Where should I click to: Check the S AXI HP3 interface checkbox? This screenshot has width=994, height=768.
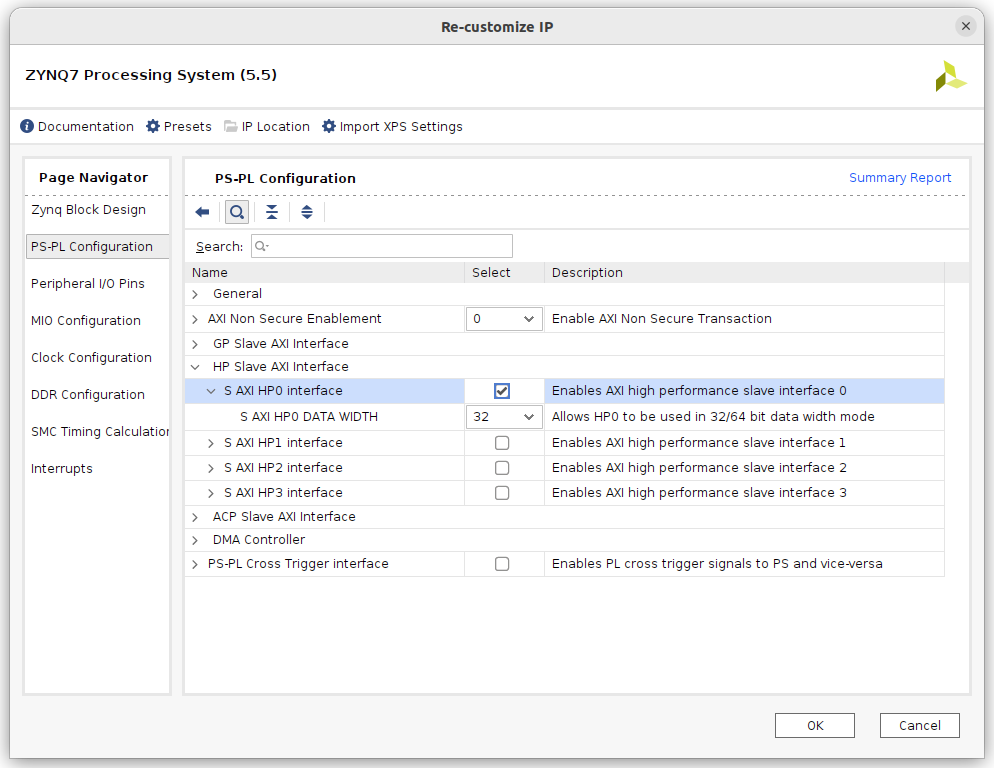(502, 493)
